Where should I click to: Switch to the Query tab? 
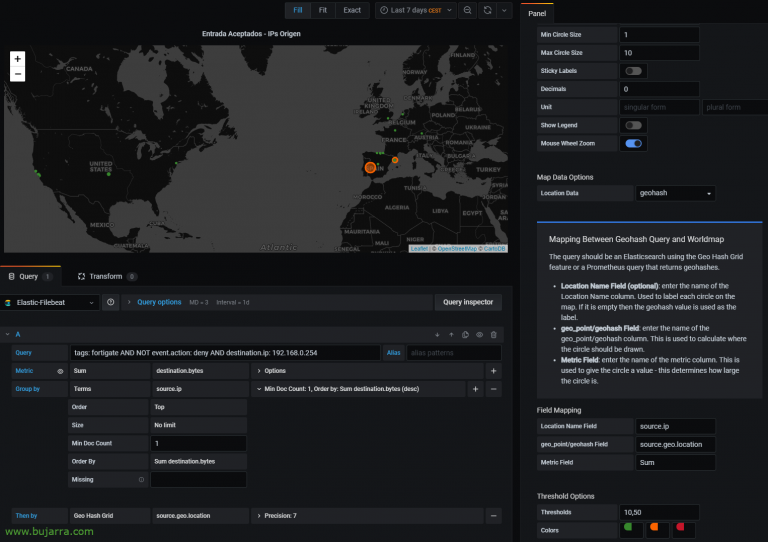[x=30, y=277]
